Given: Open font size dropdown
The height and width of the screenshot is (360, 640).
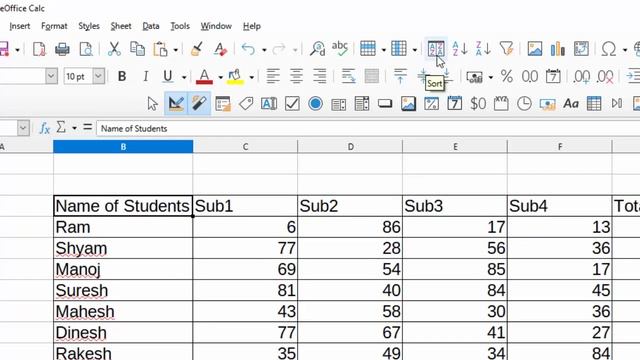Looking at the screenshot, I should pyautogui.click(x=98, y=76).
